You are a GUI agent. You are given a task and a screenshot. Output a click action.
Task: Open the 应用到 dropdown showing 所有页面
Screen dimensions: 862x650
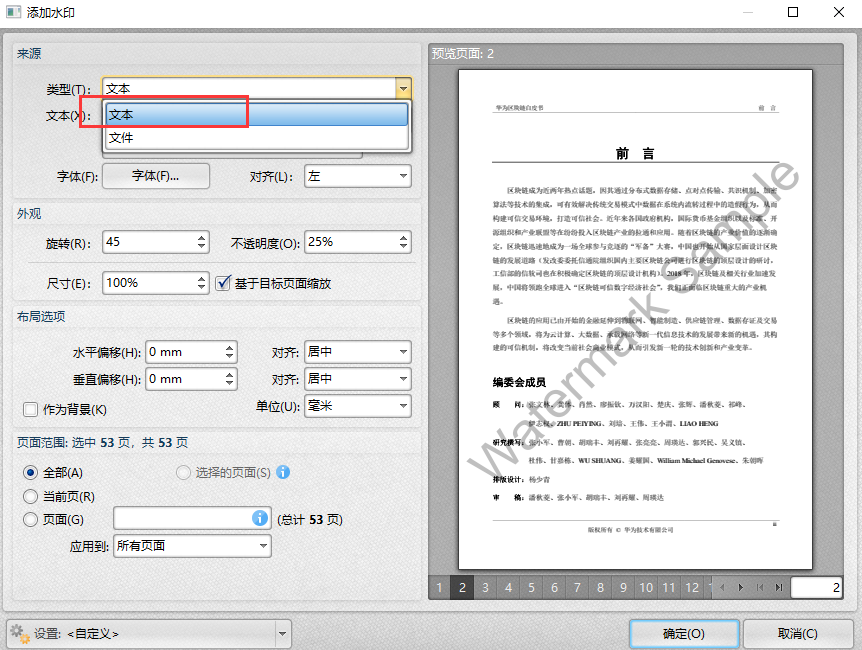[192, 546]
